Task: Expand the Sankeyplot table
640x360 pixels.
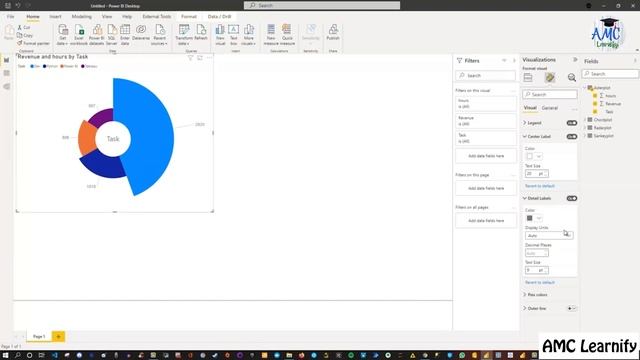Action: click(x=585, y=136)
